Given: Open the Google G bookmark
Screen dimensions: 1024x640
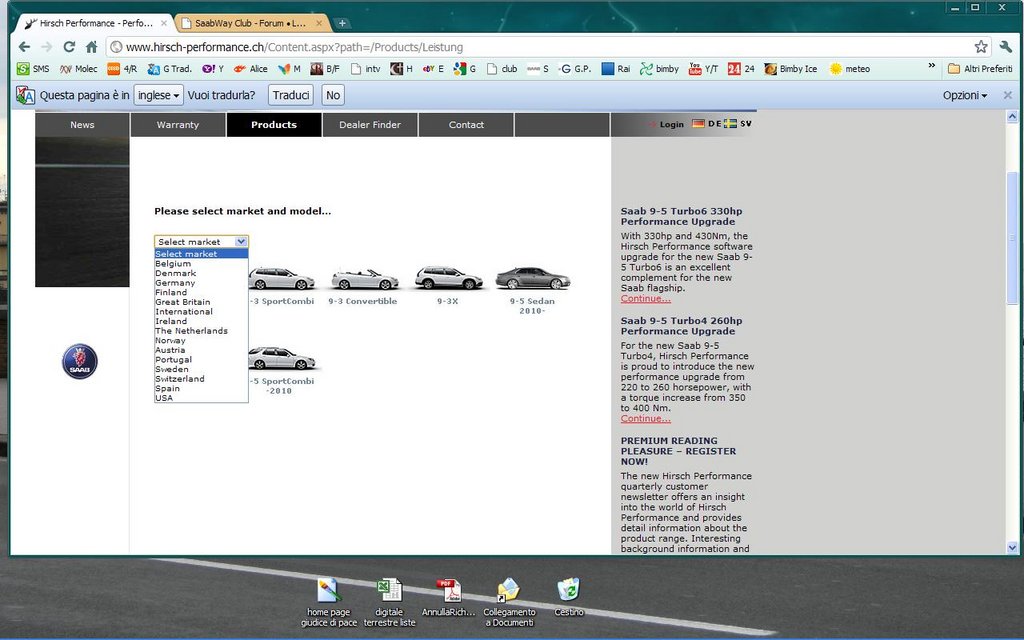Looking at the screenshot, I should click(x=465, y=69).
